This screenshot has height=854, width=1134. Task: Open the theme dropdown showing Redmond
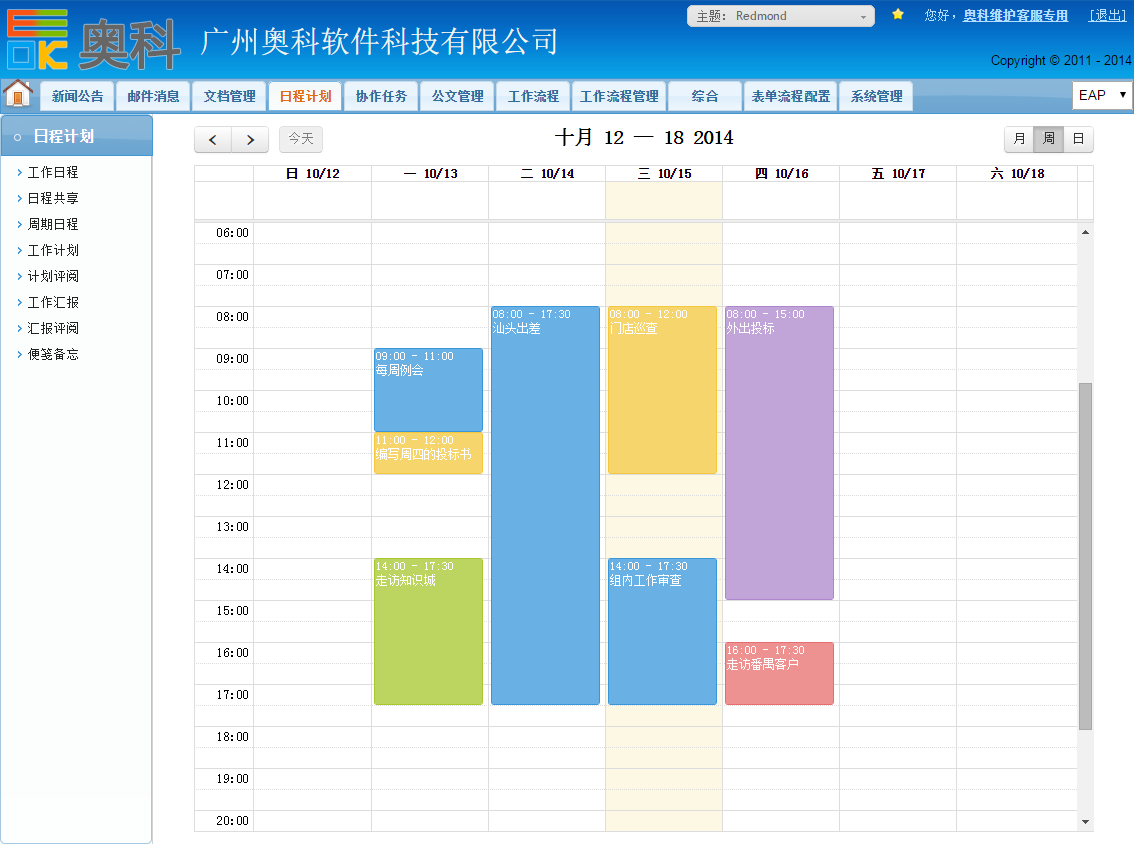point(780,16)
